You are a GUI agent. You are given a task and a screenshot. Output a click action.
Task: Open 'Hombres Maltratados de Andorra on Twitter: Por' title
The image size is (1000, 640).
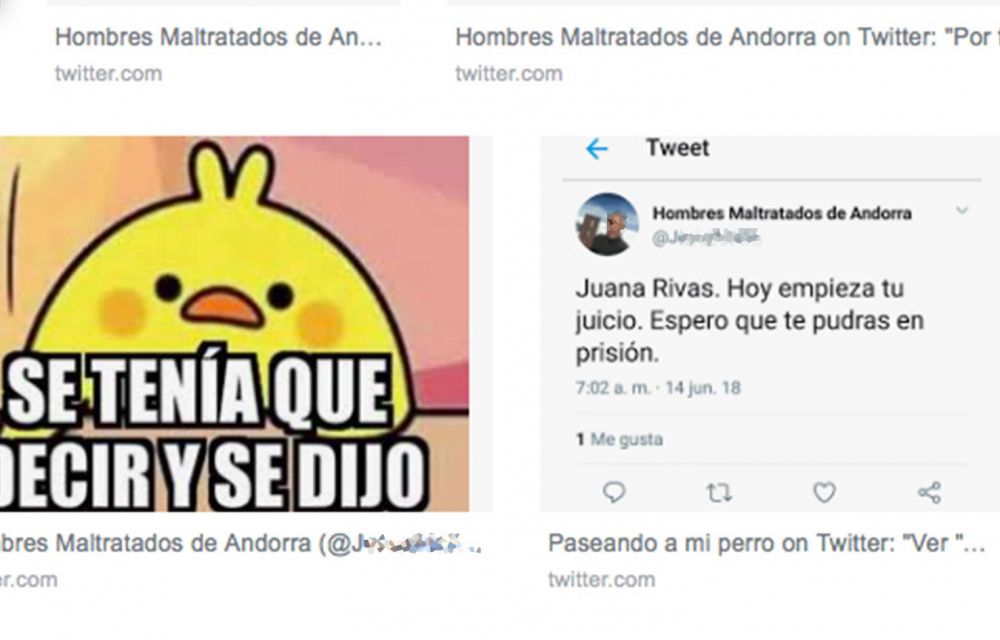(x=727, y=37)
